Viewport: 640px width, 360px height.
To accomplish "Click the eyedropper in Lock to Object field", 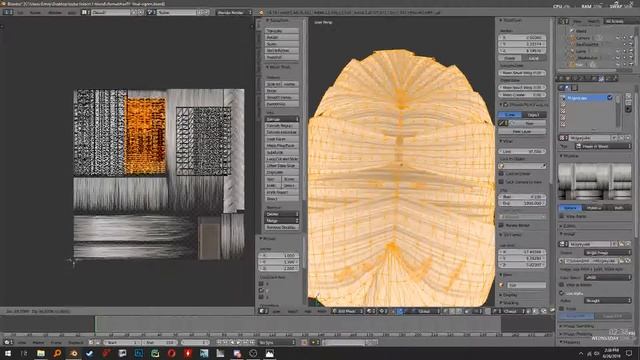I will pyautogui.click(x=543, y=166).
